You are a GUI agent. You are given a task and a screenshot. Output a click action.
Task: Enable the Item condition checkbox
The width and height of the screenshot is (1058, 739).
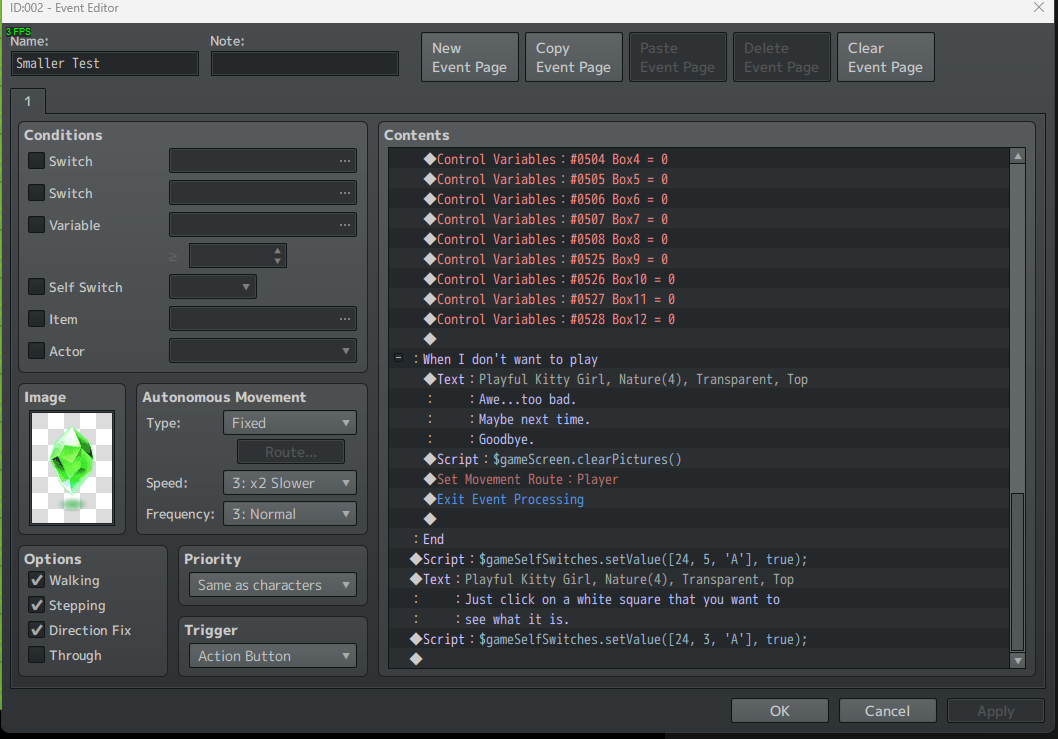point(36,319)
